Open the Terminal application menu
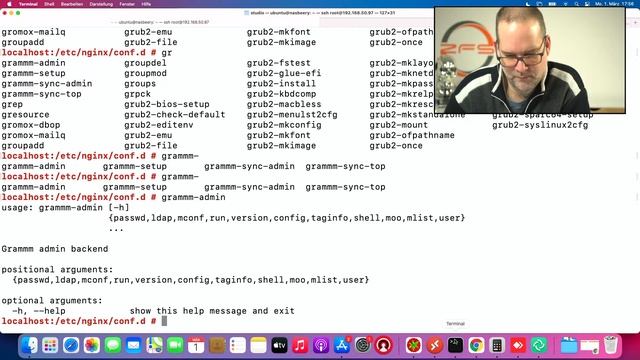Screen dimensions: 640x360 [x=28, y=4]
